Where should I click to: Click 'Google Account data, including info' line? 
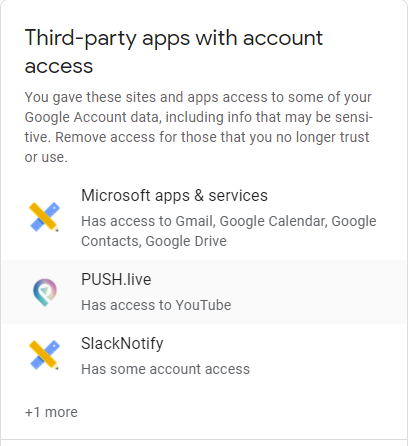(199, 117)
